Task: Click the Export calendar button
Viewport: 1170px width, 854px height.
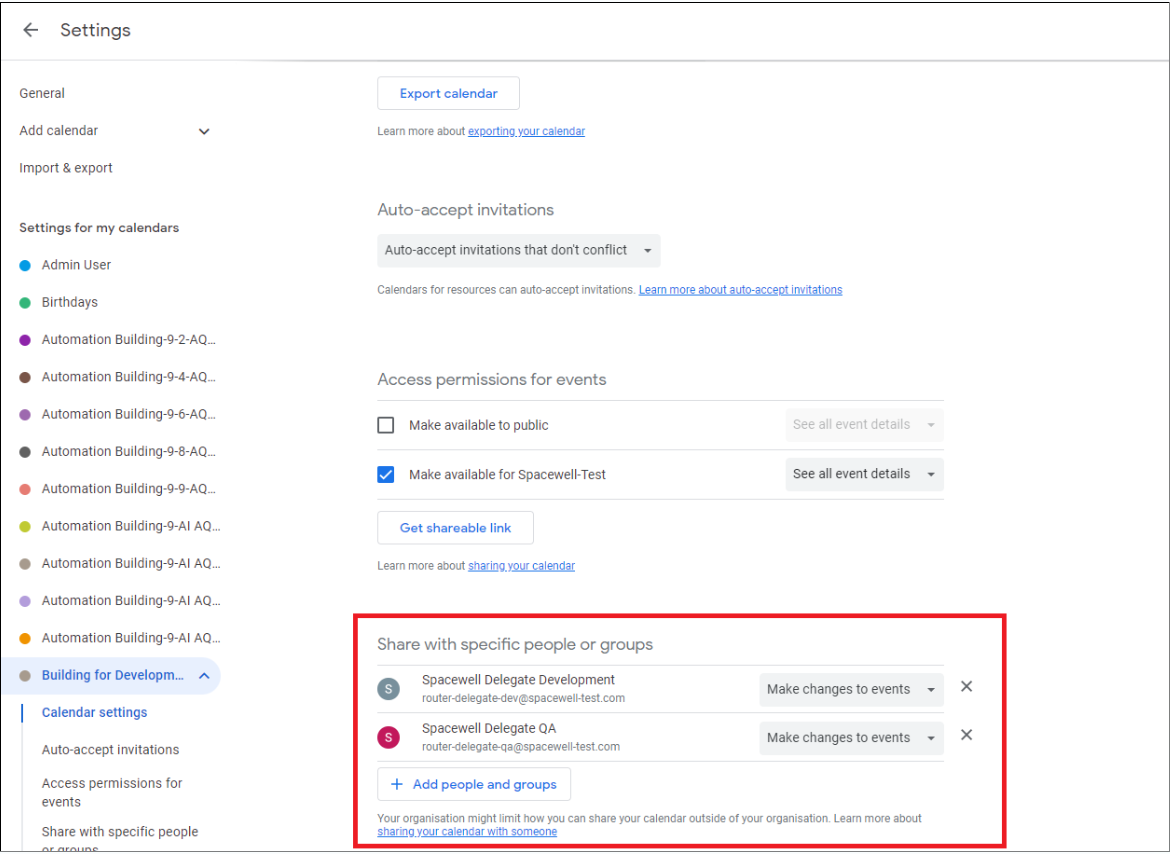Action: (x=448, y=93)
